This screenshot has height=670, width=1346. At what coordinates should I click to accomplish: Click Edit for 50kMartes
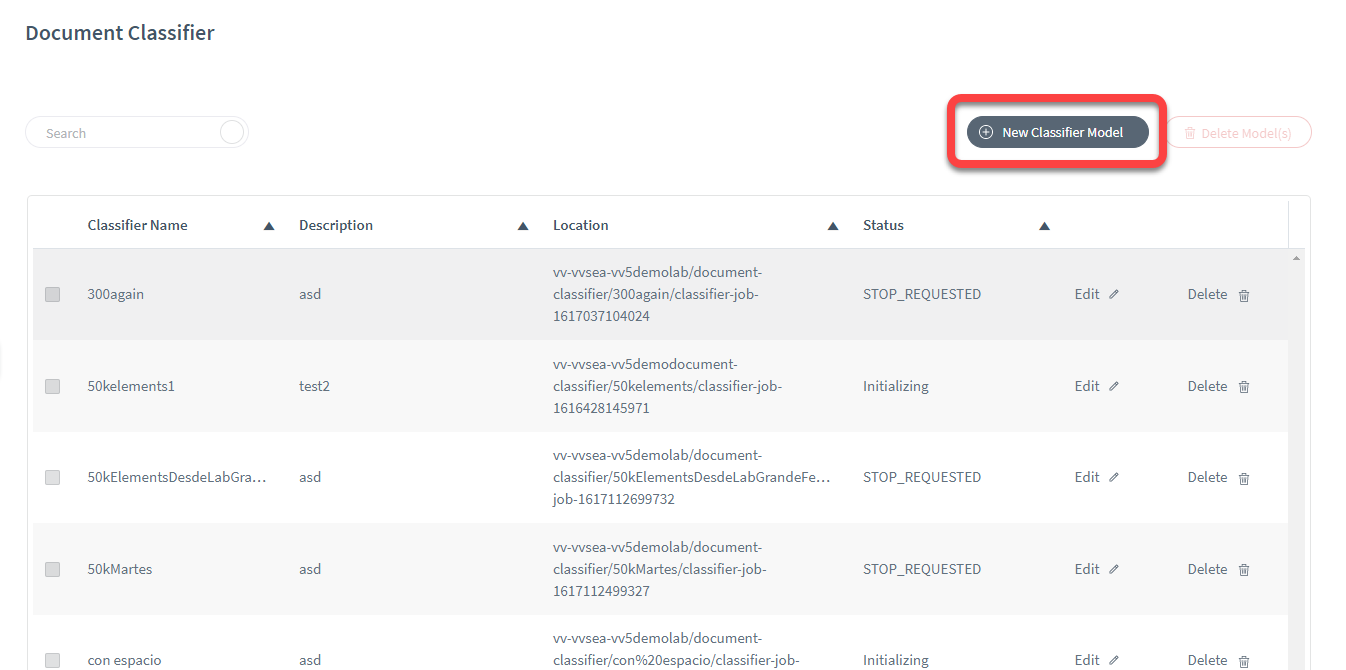tap(1087, 569)
